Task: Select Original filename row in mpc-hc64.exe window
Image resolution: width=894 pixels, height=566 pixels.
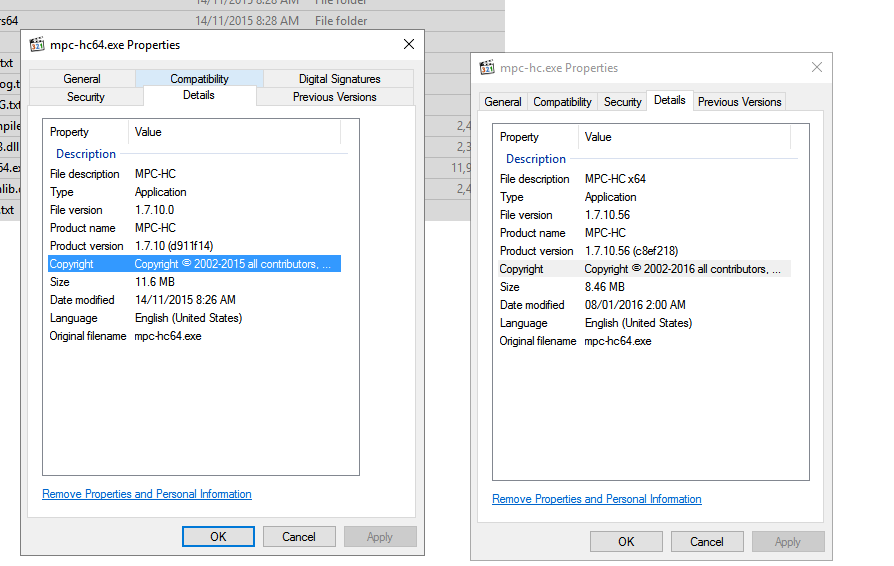Action: [x=194, y=336]
